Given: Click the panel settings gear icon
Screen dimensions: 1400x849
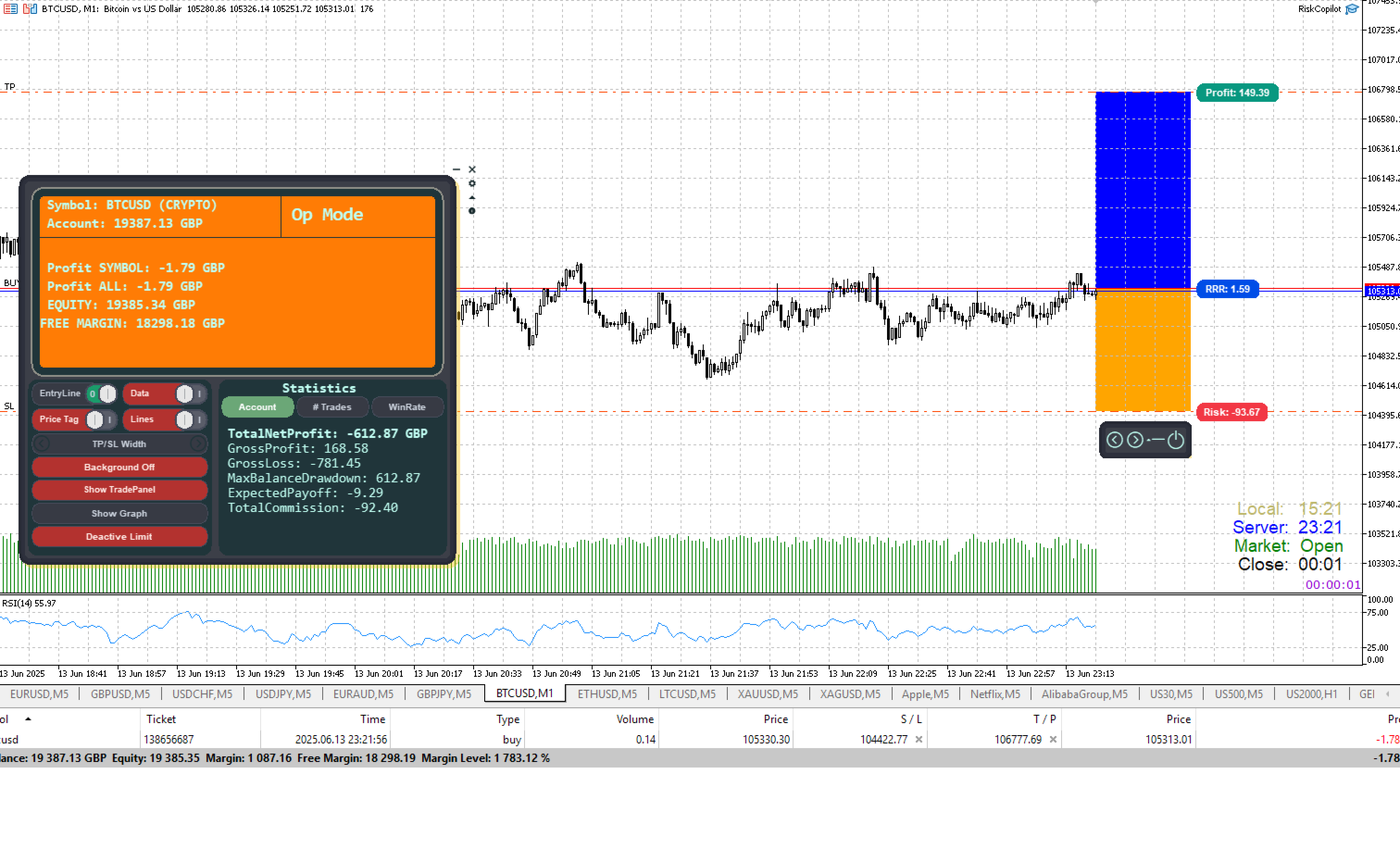Looking at the screenshot, I should (472, 183).
